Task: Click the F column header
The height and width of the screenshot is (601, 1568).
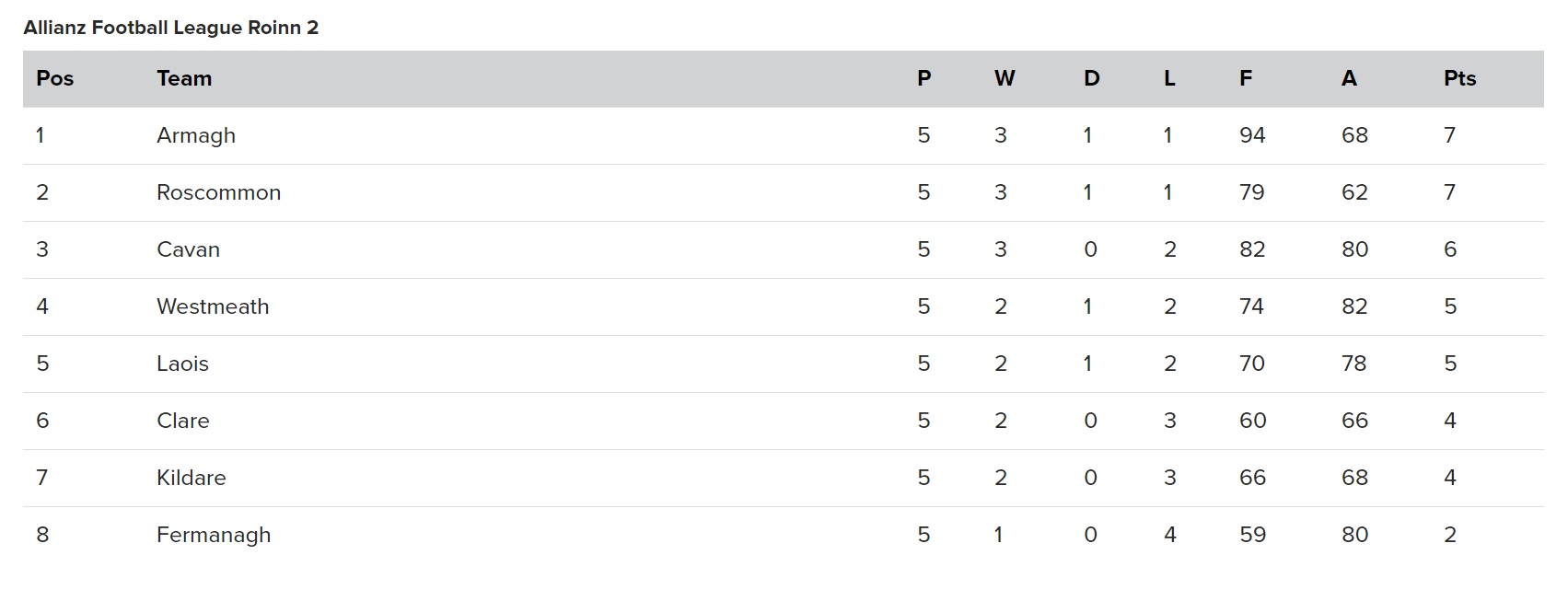Action: pyautogui.click(x=1246, y=78)
